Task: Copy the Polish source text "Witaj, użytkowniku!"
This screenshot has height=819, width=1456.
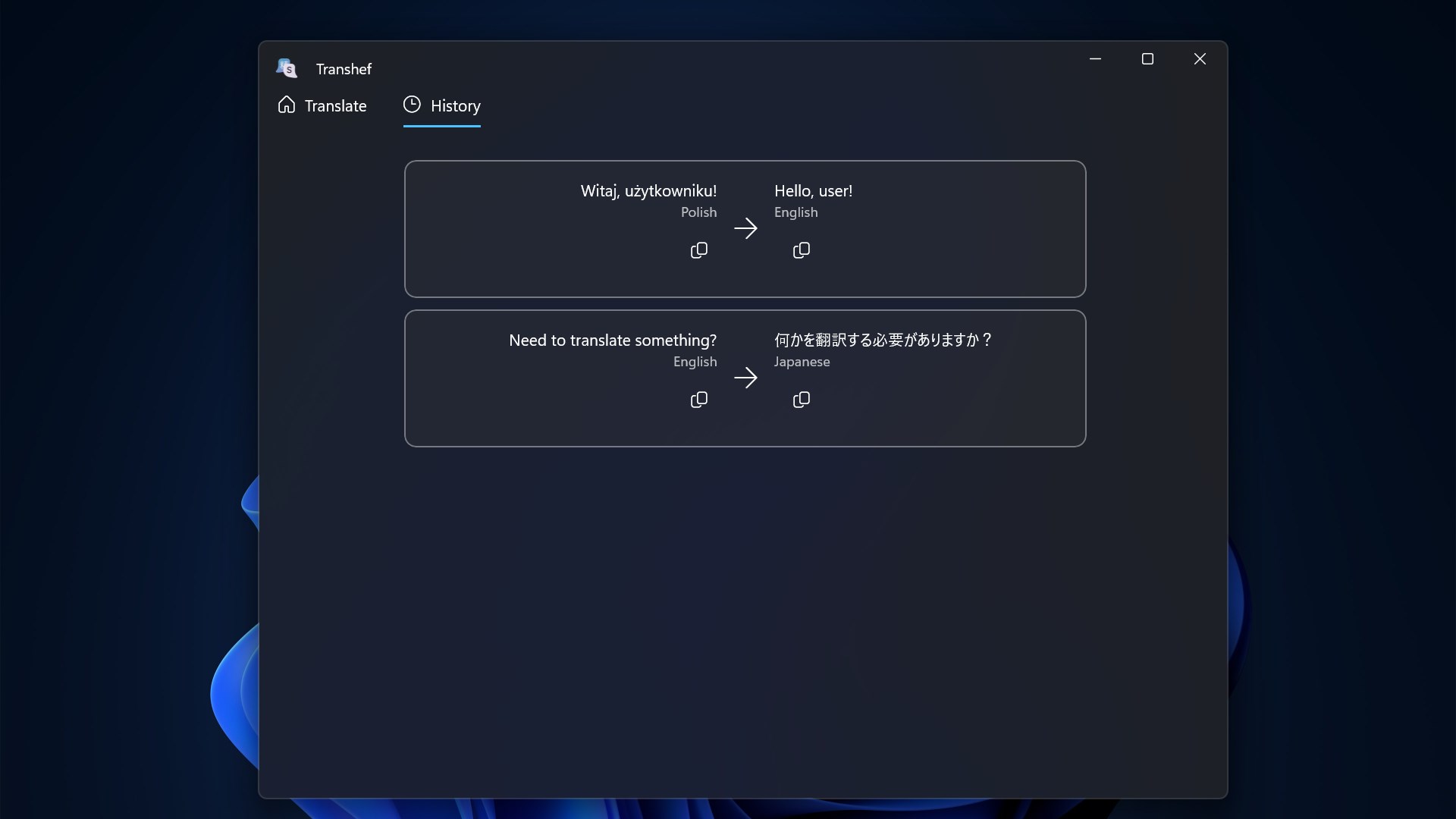Action: click(x=698, y=250)
